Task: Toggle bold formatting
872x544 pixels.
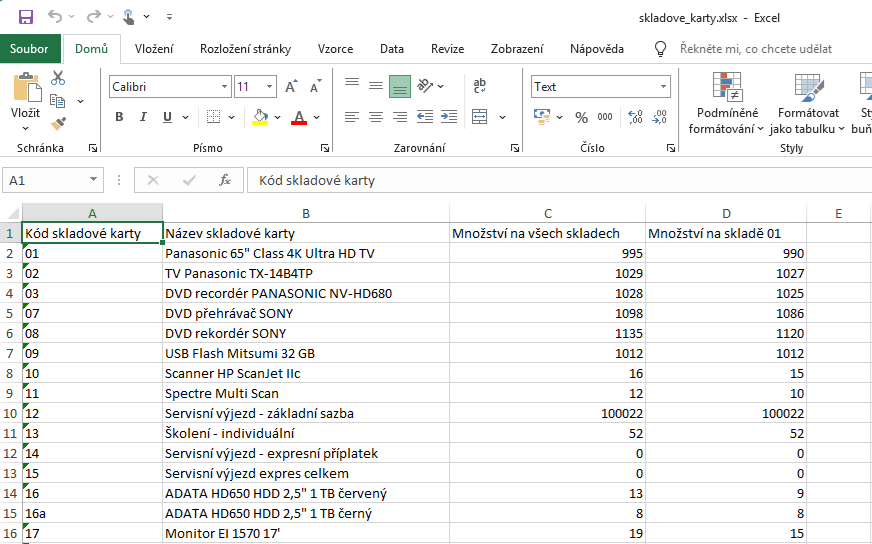Action: [x=119, y=117]
